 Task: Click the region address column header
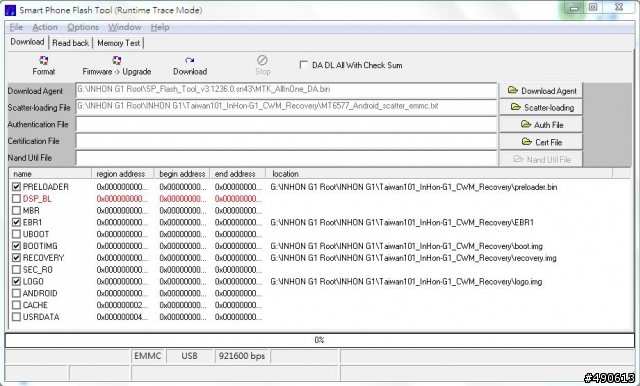(123, 174)
